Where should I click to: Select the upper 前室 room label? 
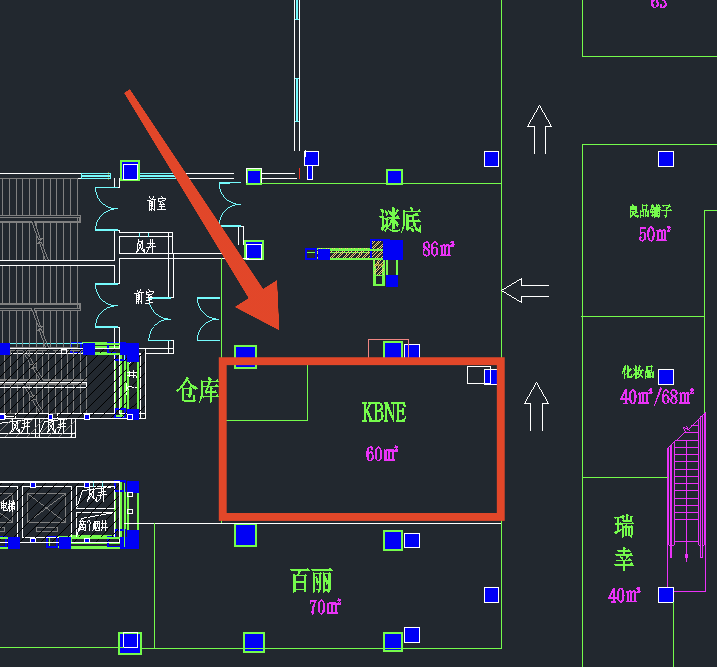(x=156, y=204)
